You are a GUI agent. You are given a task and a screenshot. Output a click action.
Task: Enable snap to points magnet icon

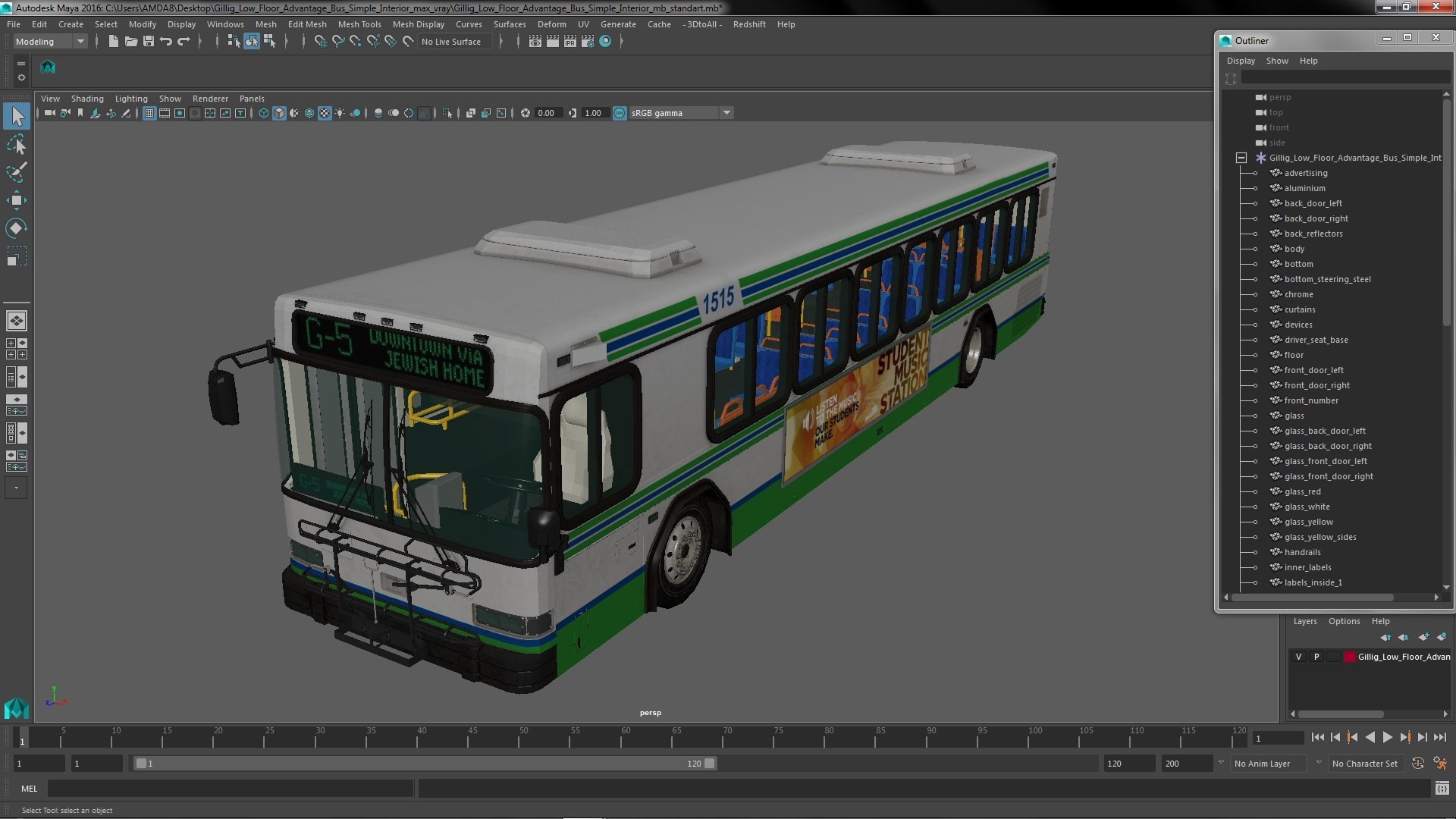click(x=356, y=41)
